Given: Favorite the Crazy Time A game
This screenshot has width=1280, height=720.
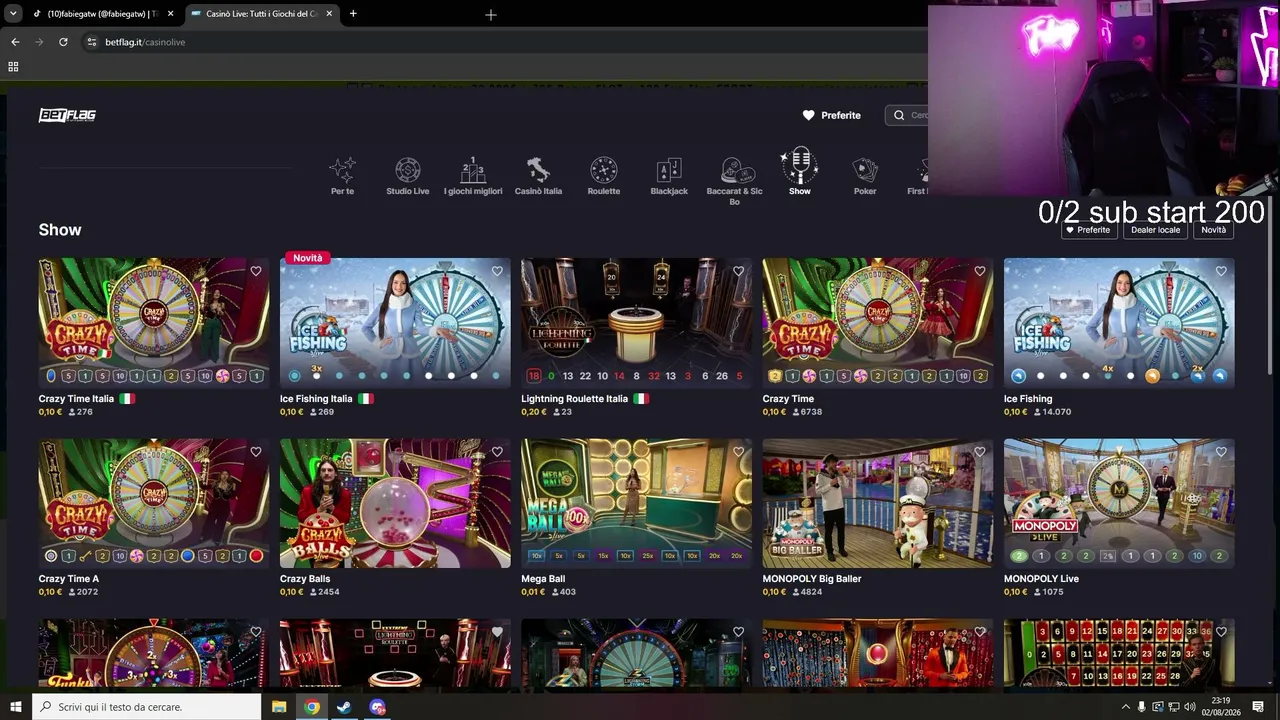Looking at the screenshot, I should coord(256,452).
